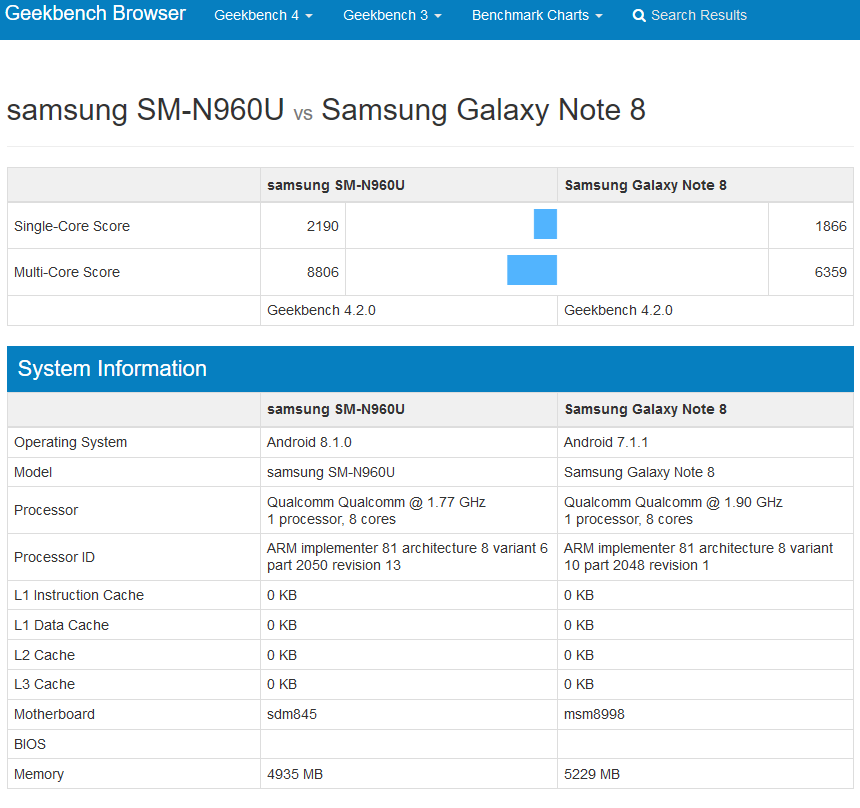
Task: Click the L3 Cache row label
Action: (x=44, y=685)
